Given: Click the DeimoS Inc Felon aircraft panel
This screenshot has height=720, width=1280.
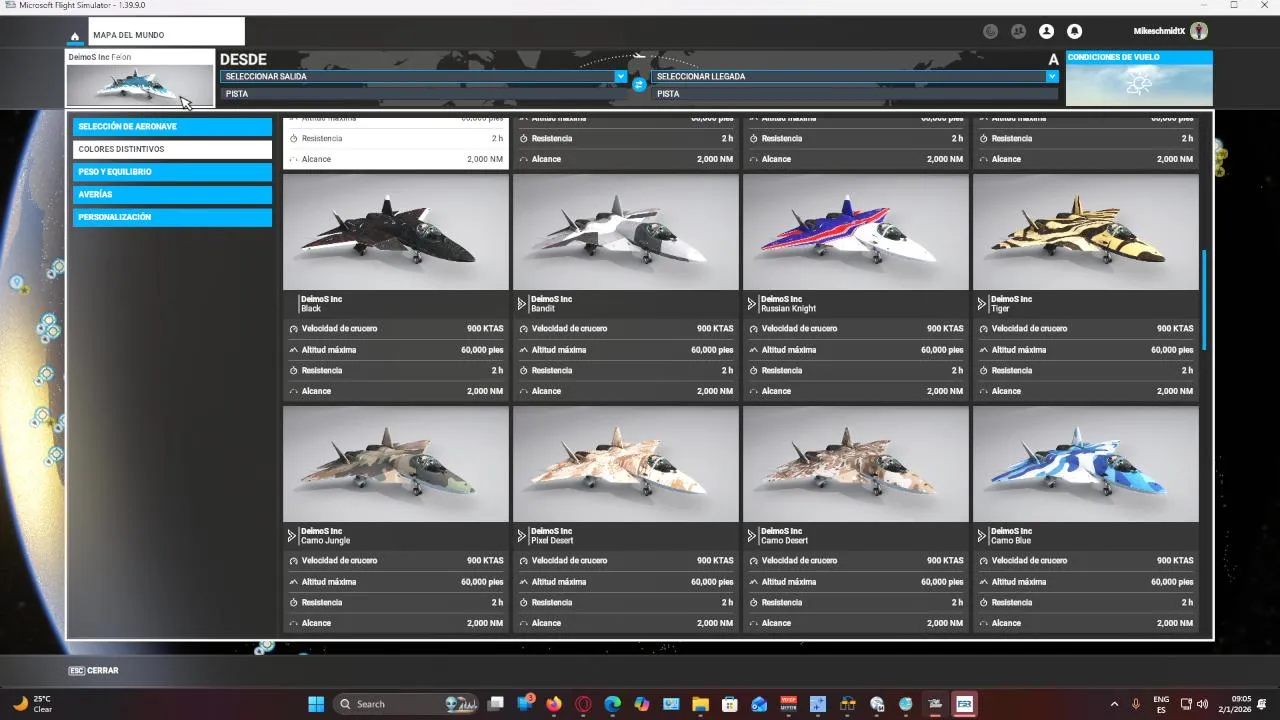Looking at the screenshot, I should [x=140, y=78].
